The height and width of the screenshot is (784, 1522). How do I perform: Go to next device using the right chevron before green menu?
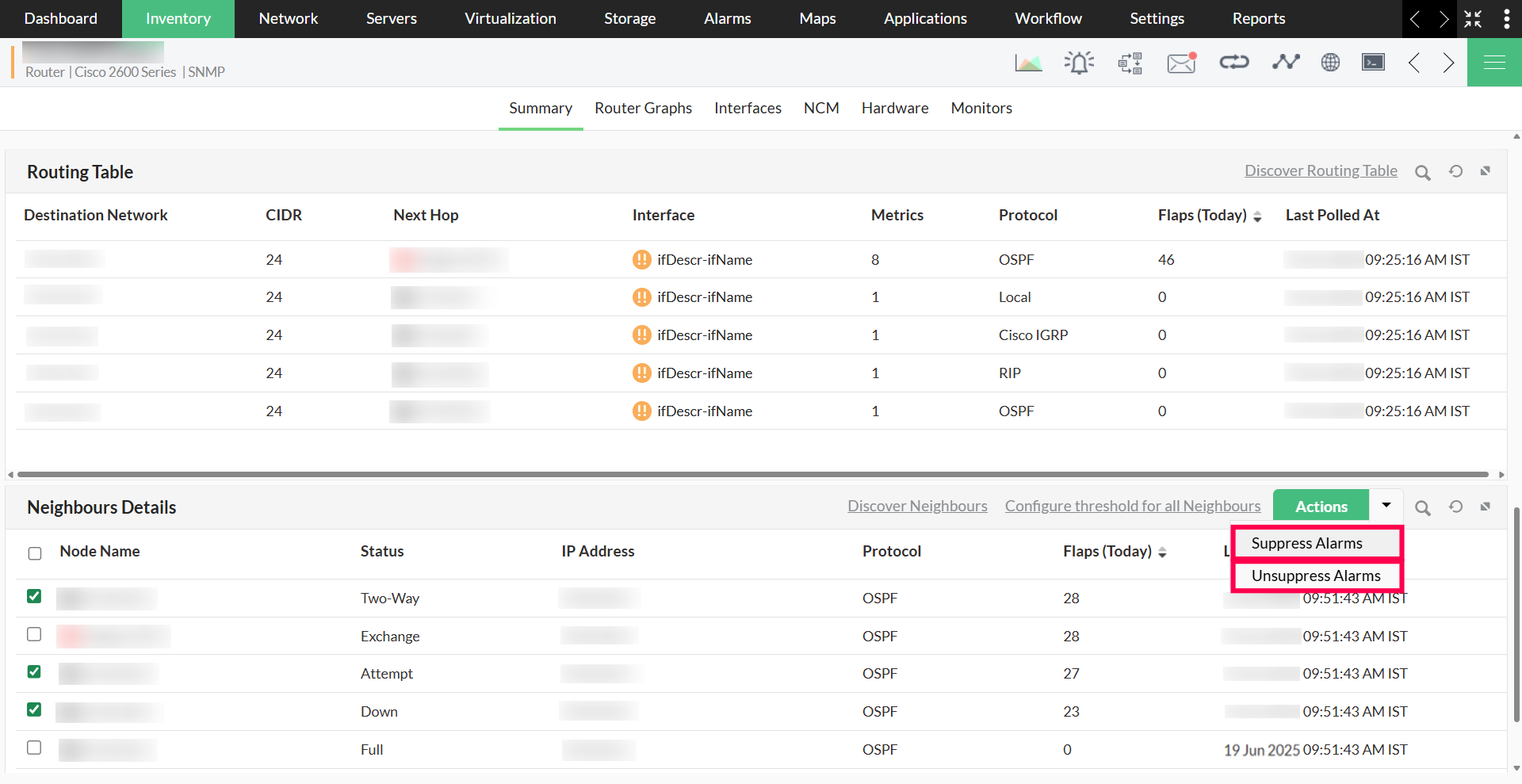[1448, 63]
